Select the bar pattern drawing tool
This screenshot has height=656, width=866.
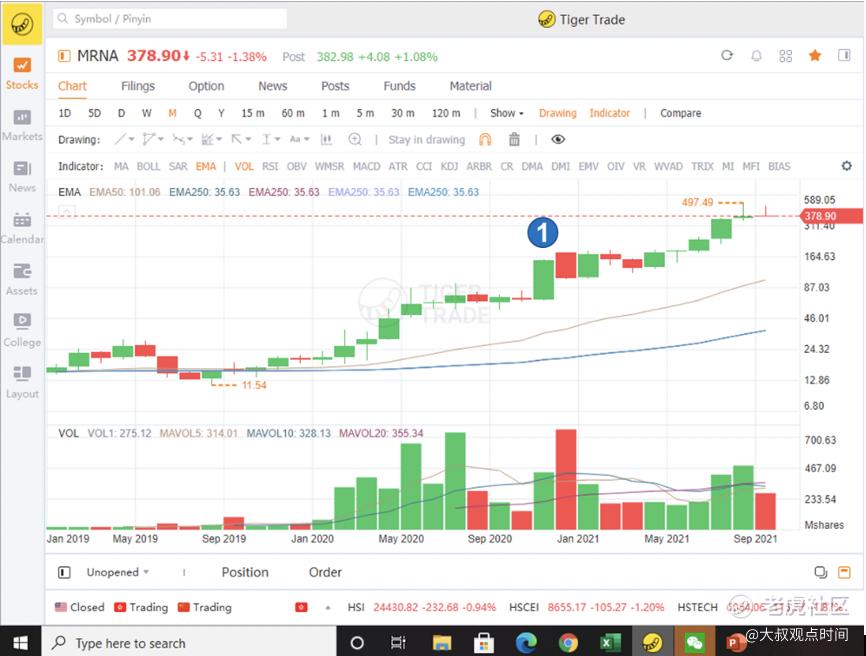pyautogui.click(x=326, y=140)
